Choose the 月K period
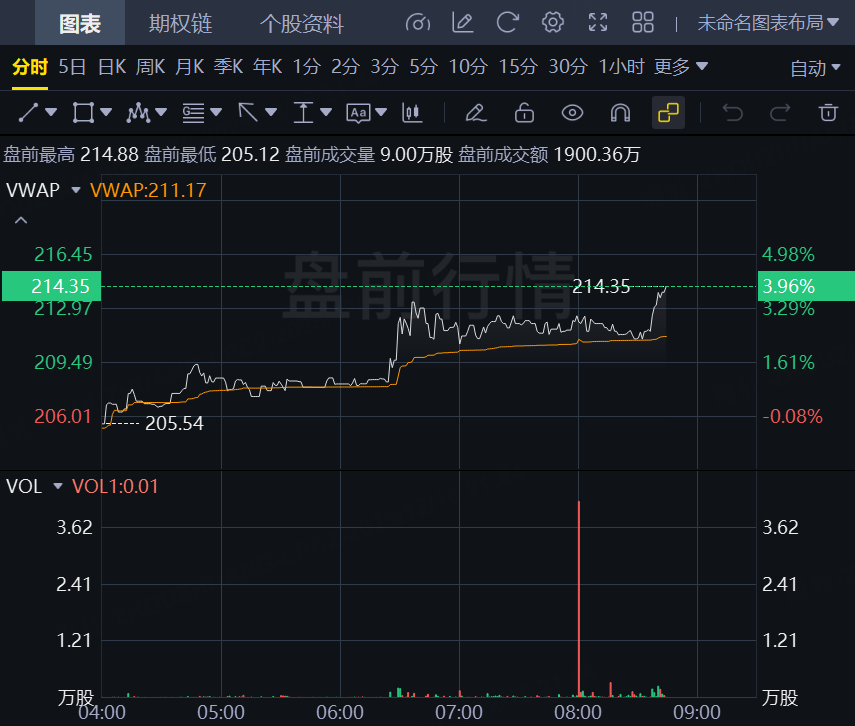This screenshot has width=855, height=726. 190,67
